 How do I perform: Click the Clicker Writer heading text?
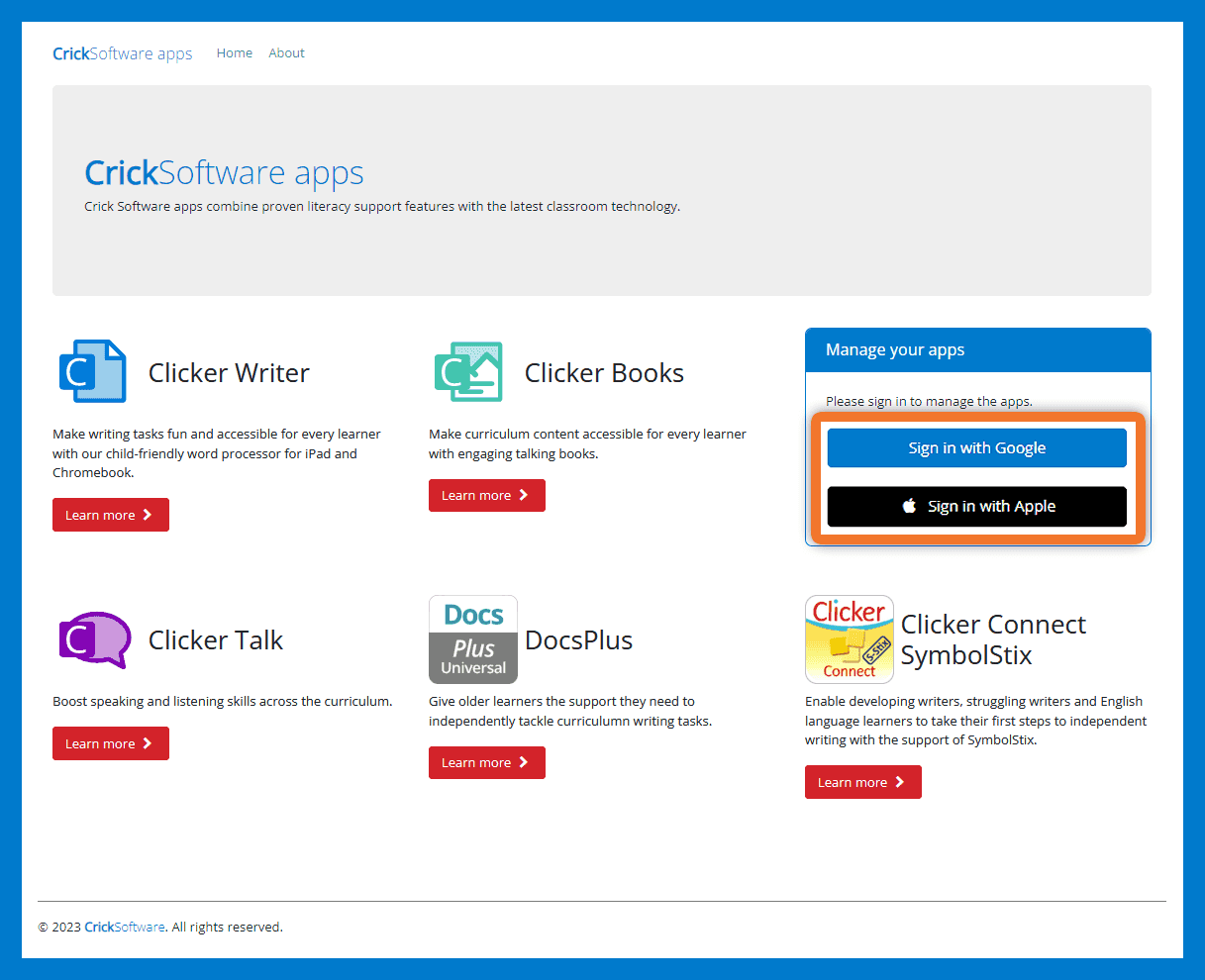(x=229, y=373)
